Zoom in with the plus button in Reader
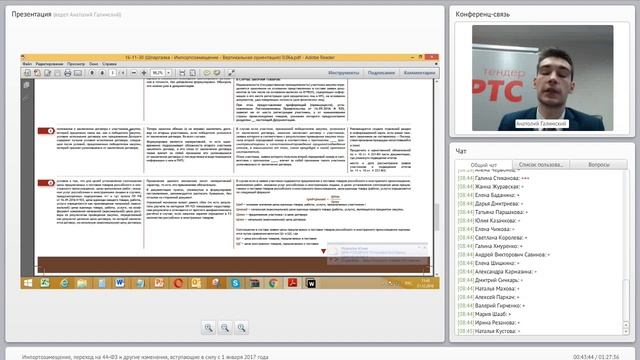This screenshot has height=360, width=640. (x=144, y=73)
